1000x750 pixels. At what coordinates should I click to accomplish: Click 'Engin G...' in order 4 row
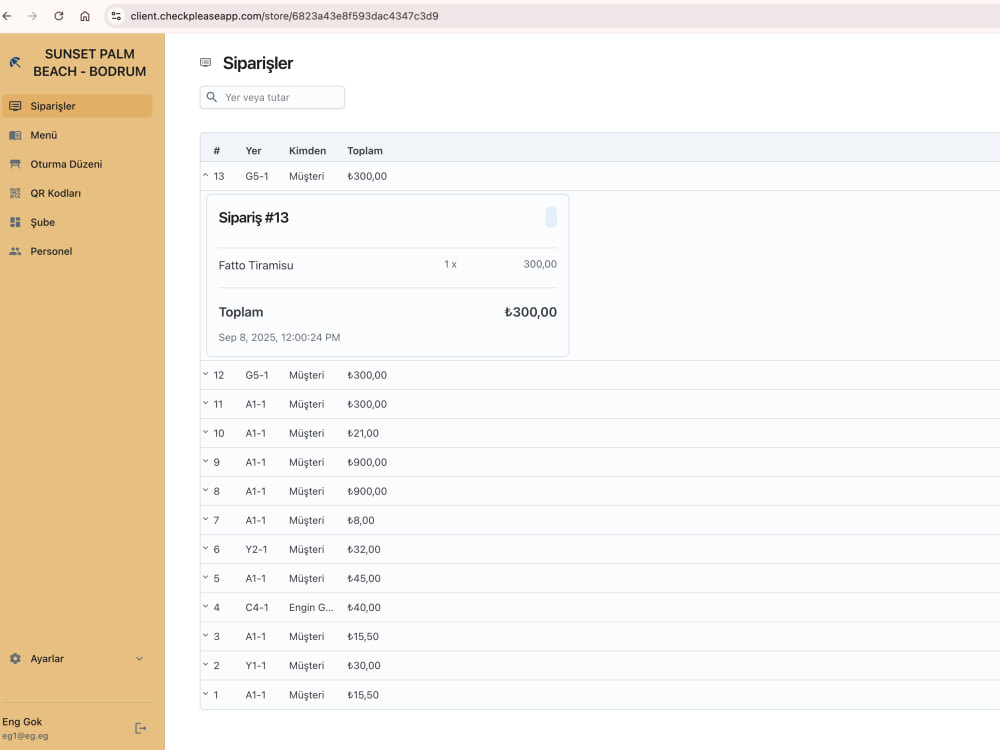311,608
